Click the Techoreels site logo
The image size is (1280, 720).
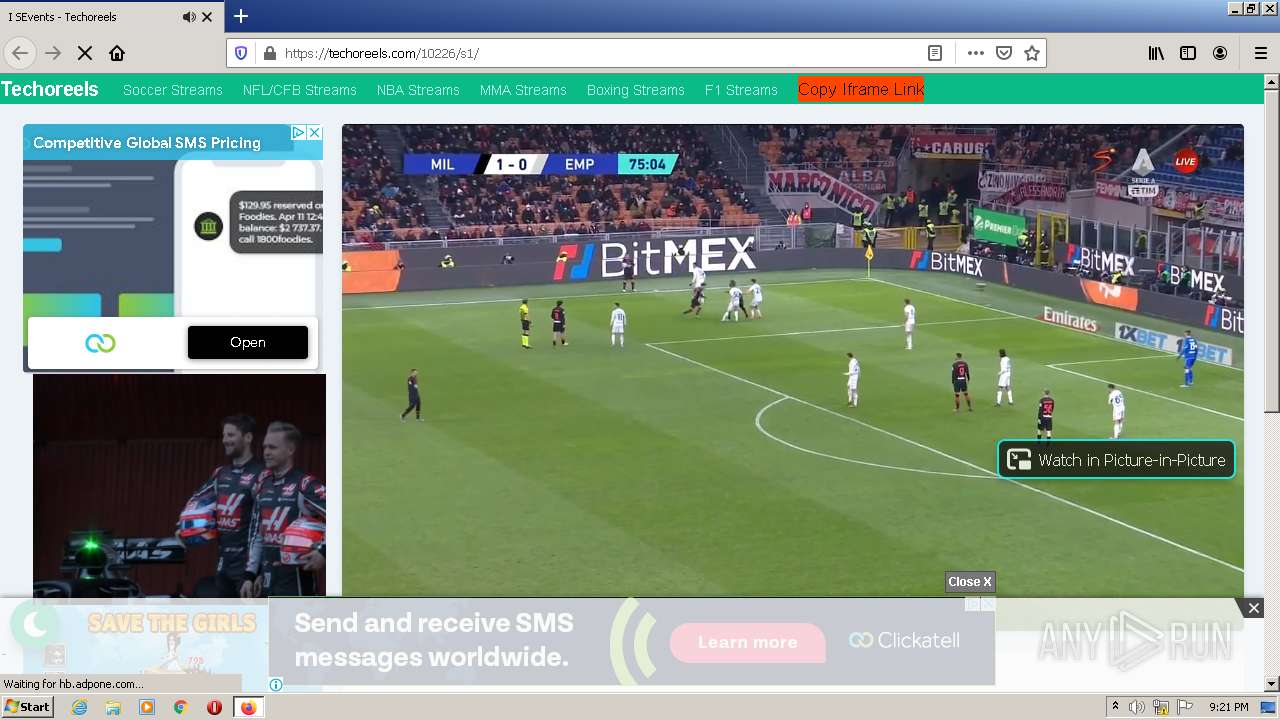click(50, 89)
